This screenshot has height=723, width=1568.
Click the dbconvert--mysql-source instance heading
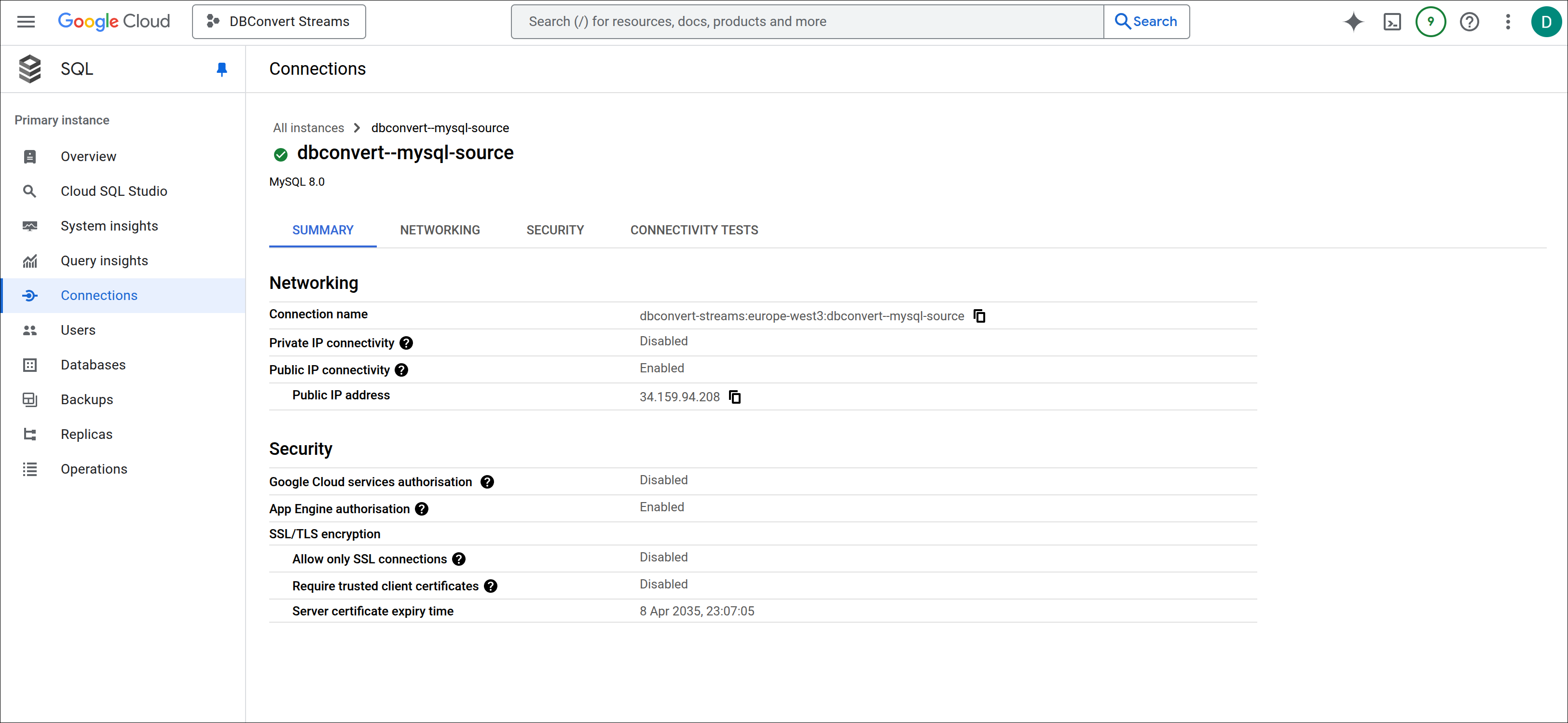click(405, 153)
